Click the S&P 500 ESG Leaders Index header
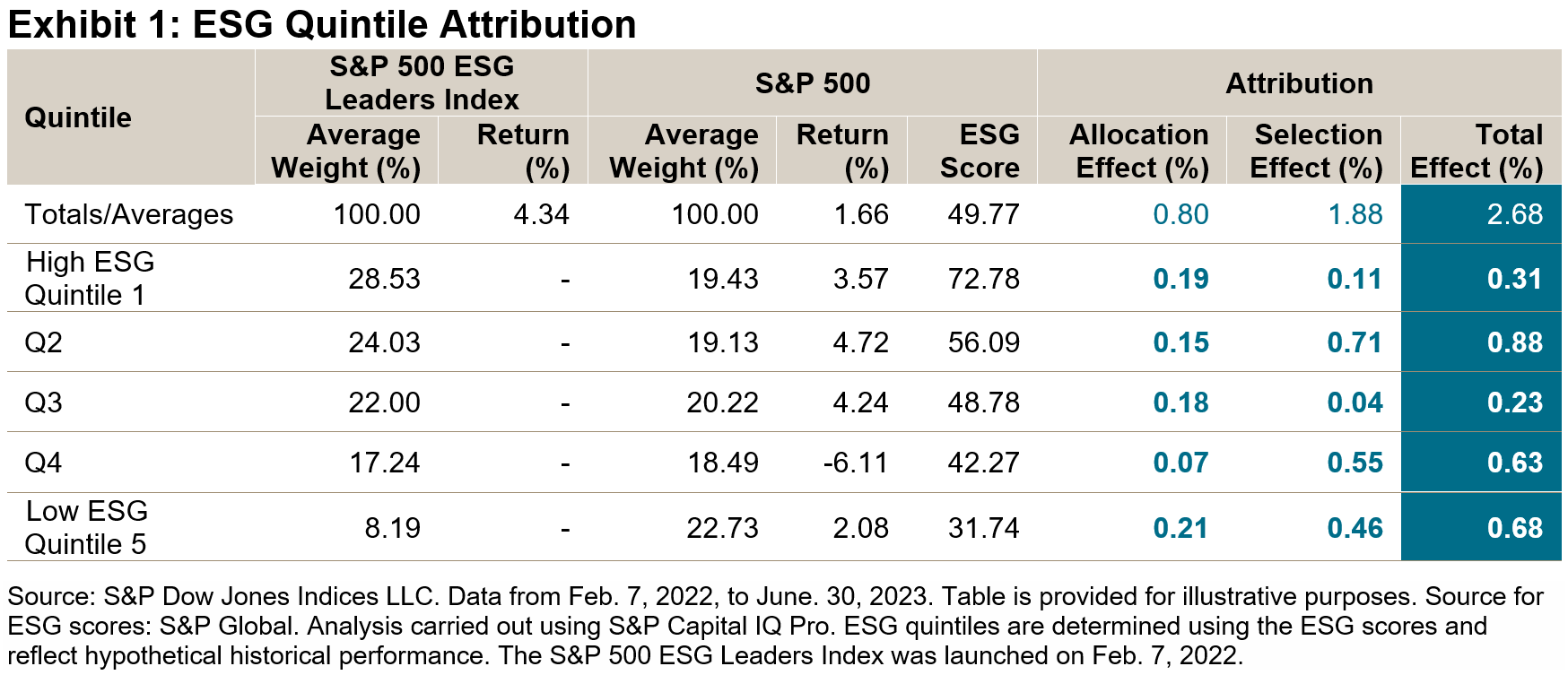Image resolution: width=1568 pixels, height=675 pixels. [x=422, y=82]
